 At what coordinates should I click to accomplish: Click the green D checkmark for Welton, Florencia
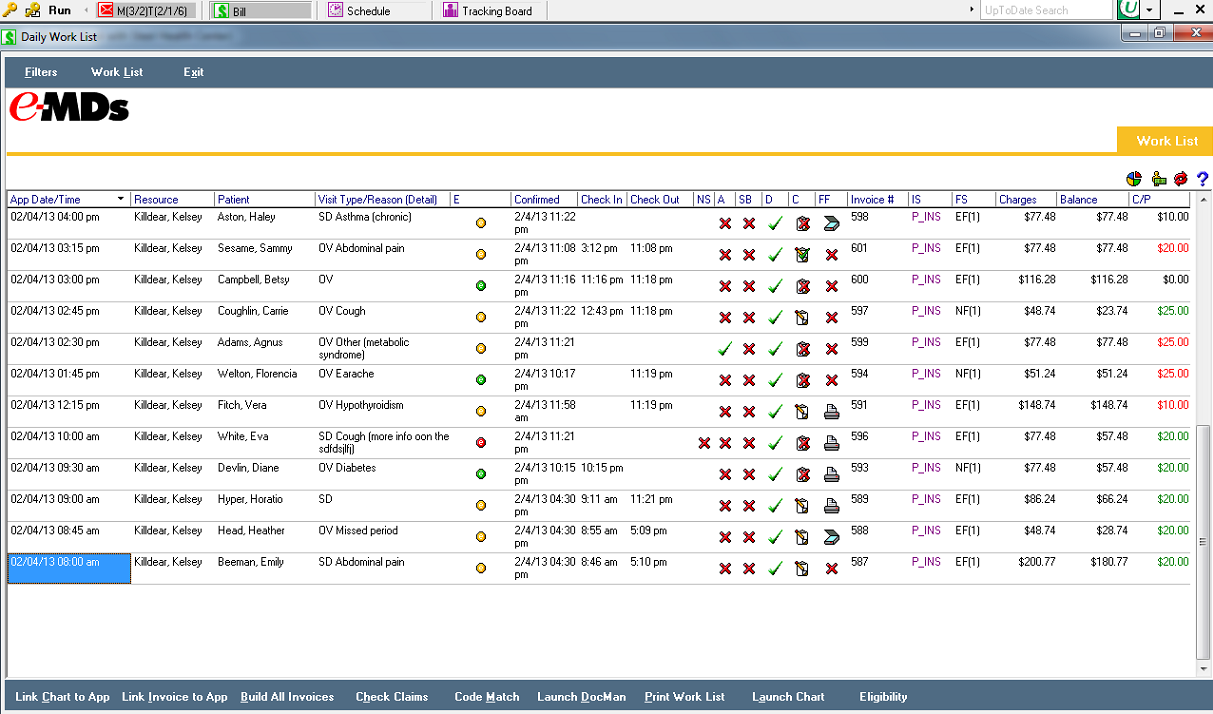click(x=775, y=380)
